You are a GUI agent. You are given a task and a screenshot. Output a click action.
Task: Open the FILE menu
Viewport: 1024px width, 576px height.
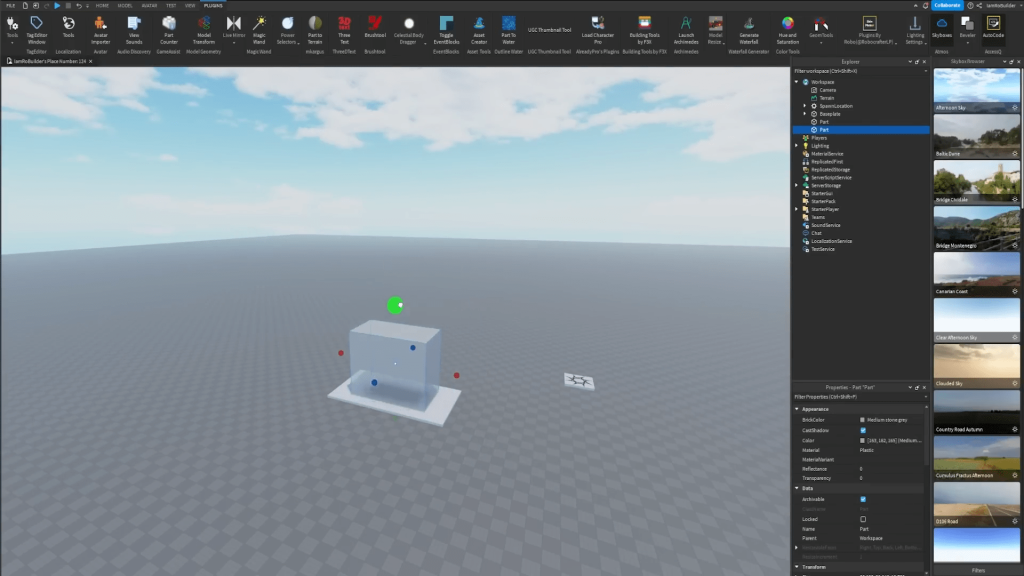10,5
